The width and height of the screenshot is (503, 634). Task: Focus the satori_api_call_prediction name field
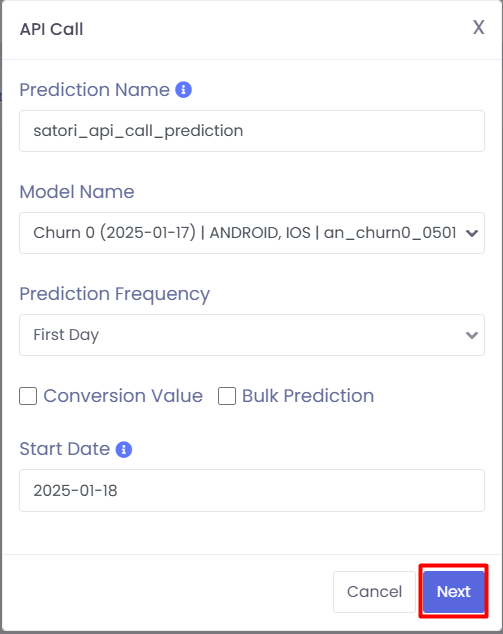252,131
